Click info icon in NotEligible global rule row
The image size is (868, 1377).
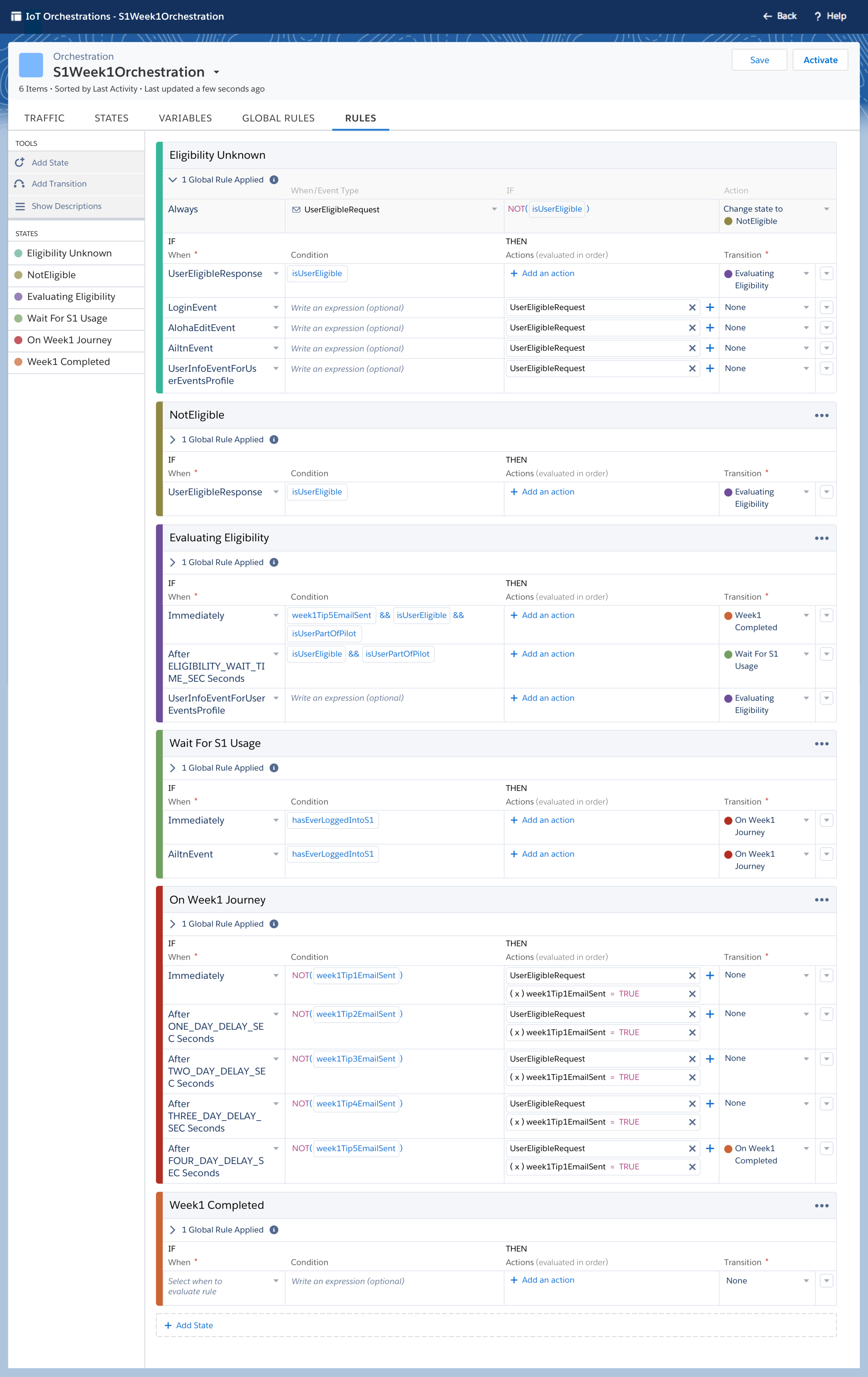pos(274,440)
